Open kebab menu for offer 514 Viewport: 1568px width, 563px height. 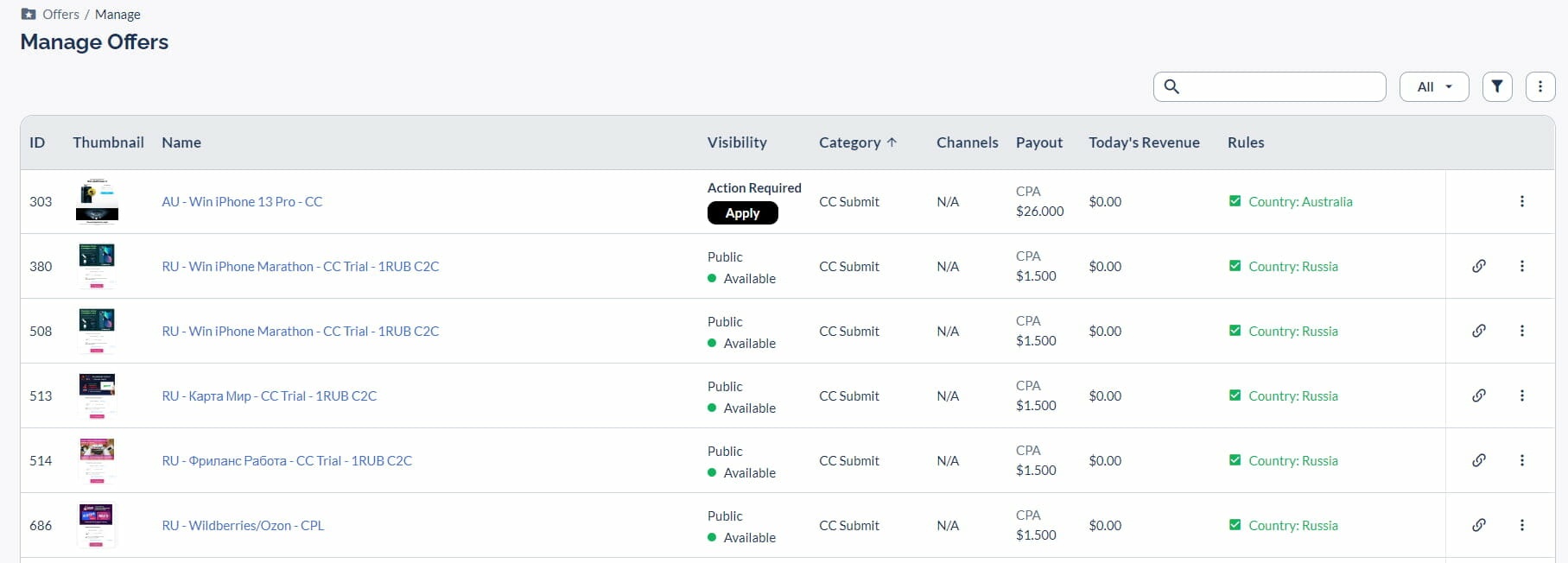pos(1521,460)
